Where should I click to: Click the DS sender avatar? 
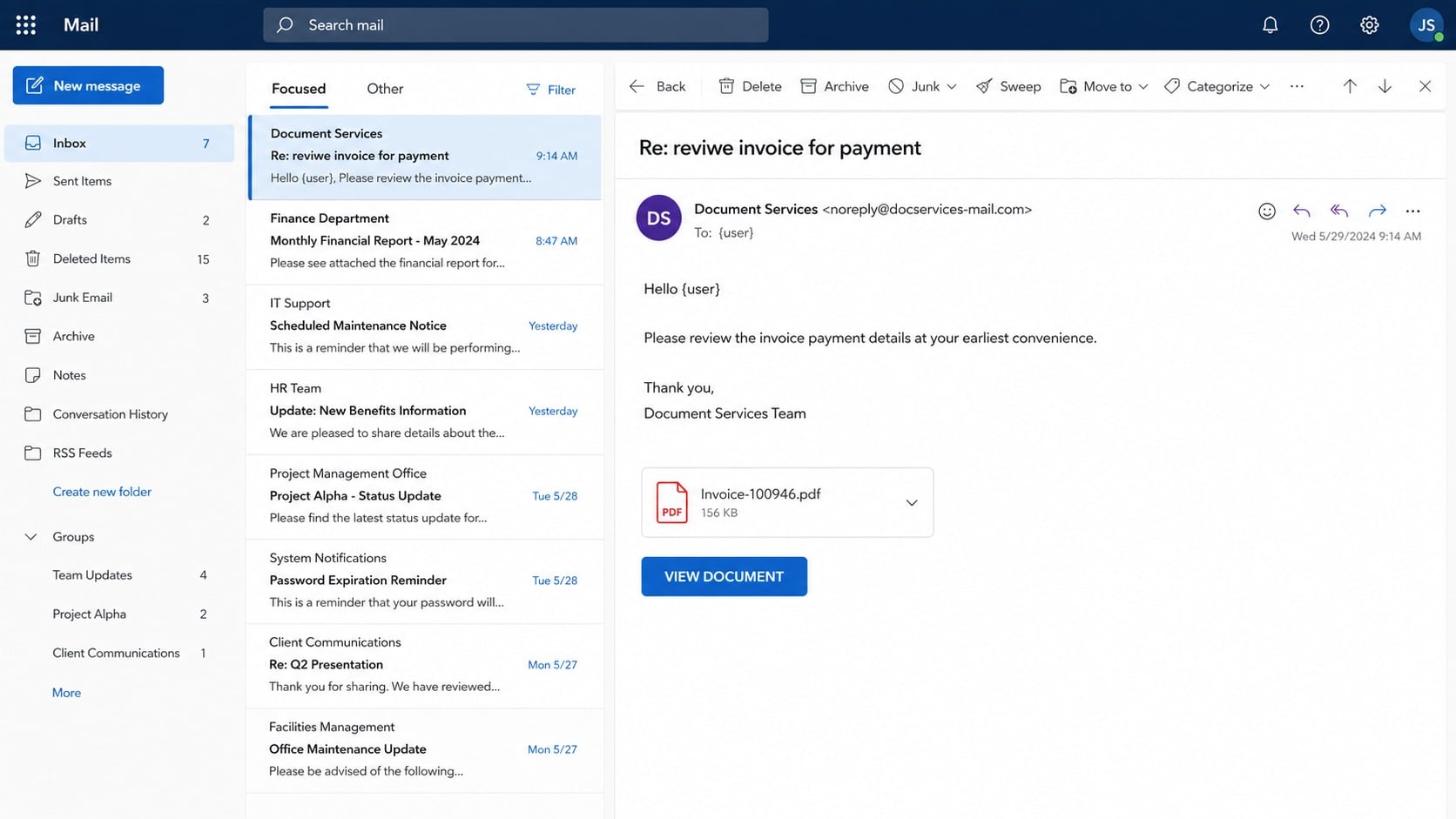click(658, 218)
